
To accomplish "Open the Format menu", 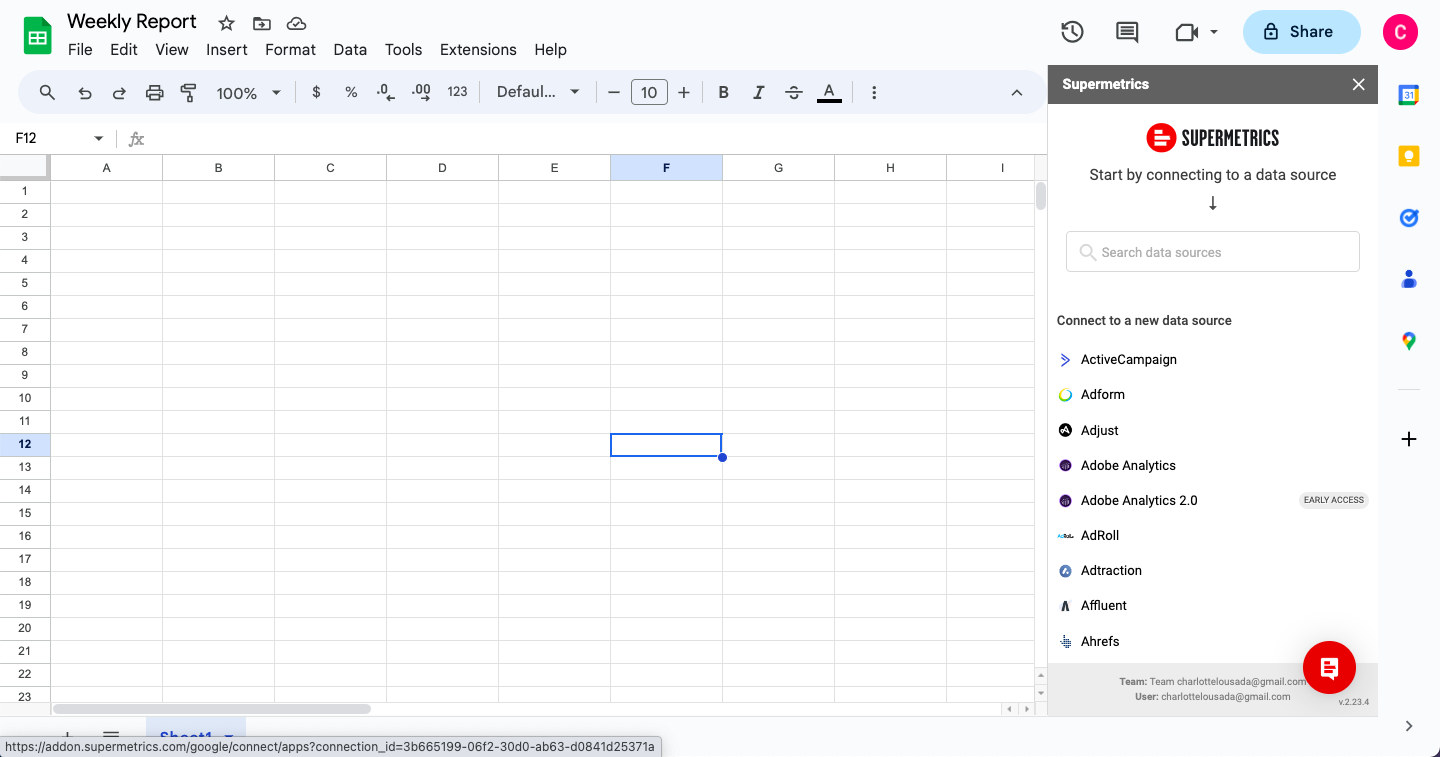I will [290, 49].
